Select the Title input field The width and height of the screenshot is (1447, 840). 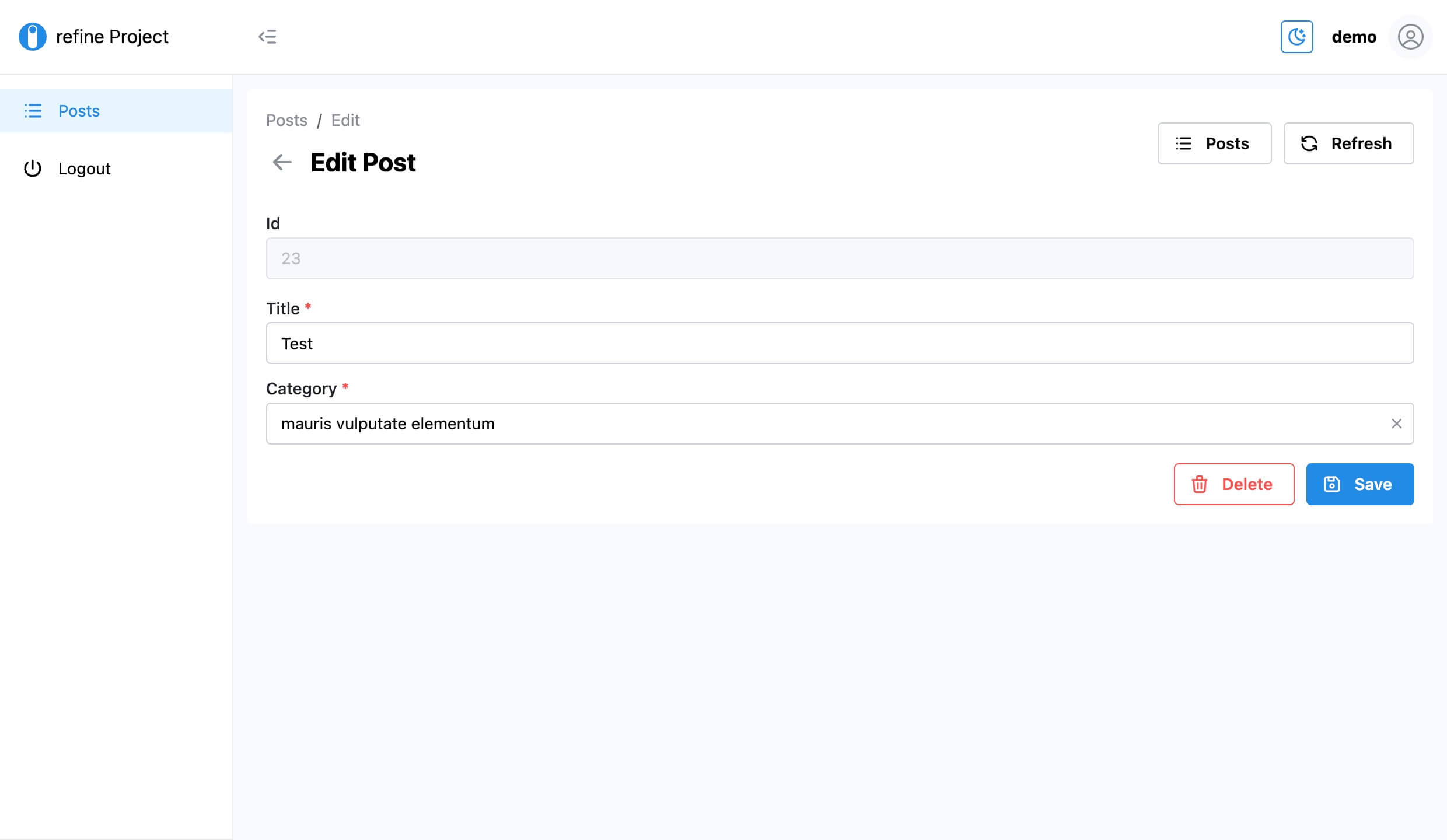tap(840, 343)
